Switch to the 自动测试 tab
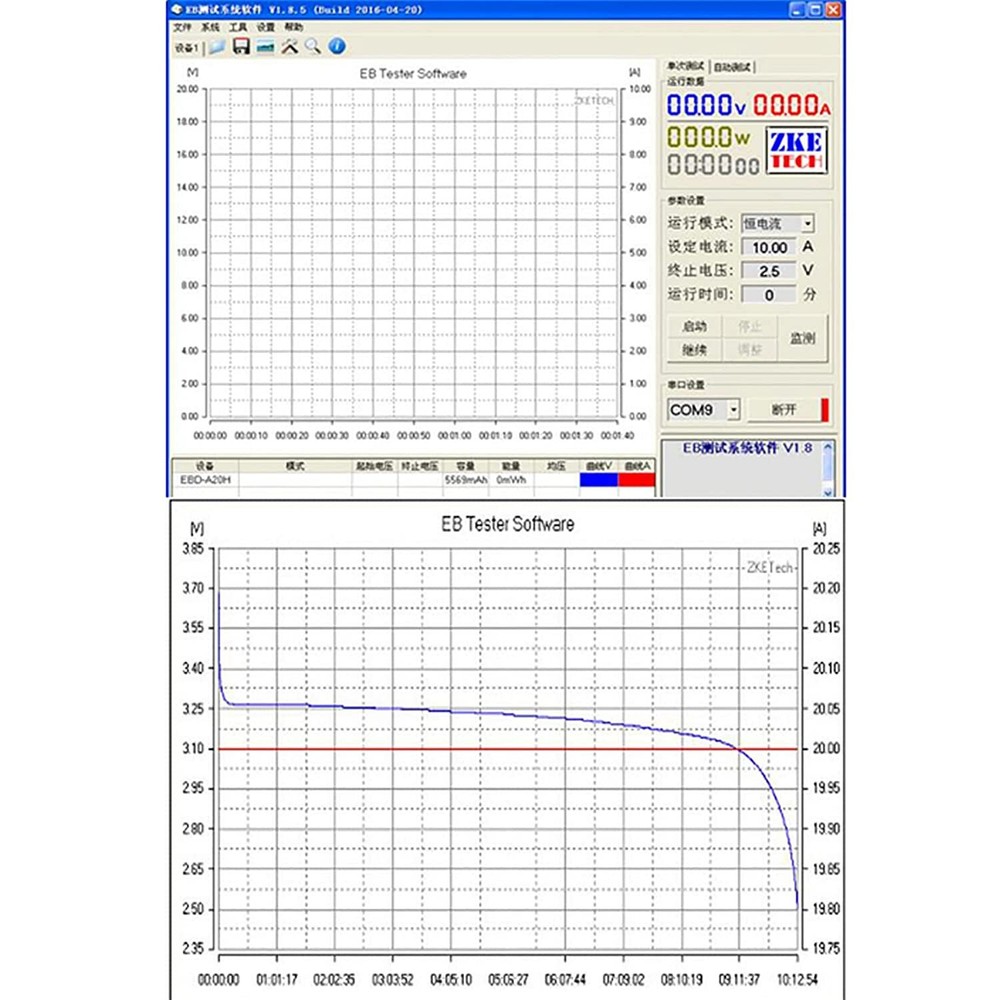The image size is (1000, 1000). click(732, 67)
